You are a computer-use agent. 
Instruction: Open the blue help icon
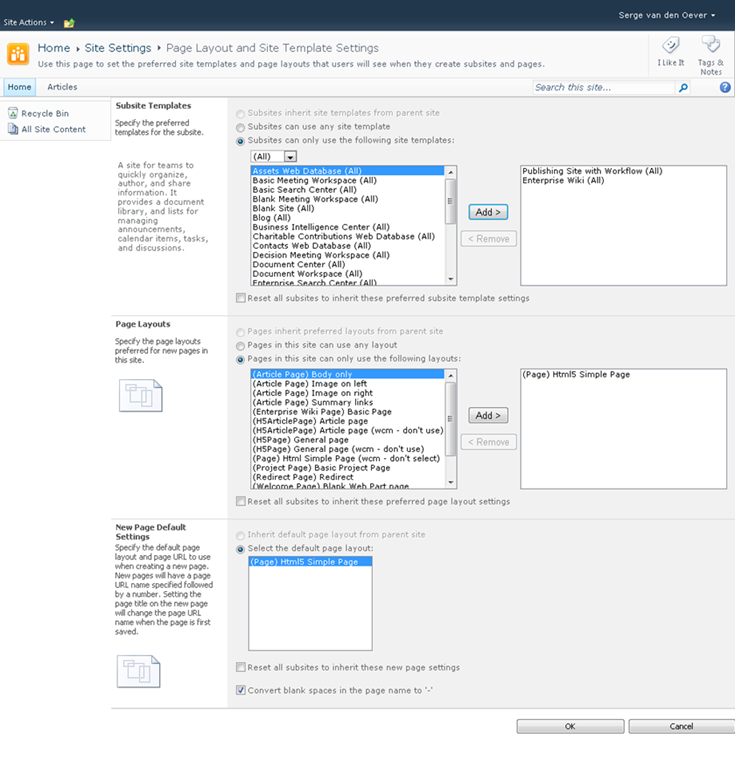click(x=725, y=87)
